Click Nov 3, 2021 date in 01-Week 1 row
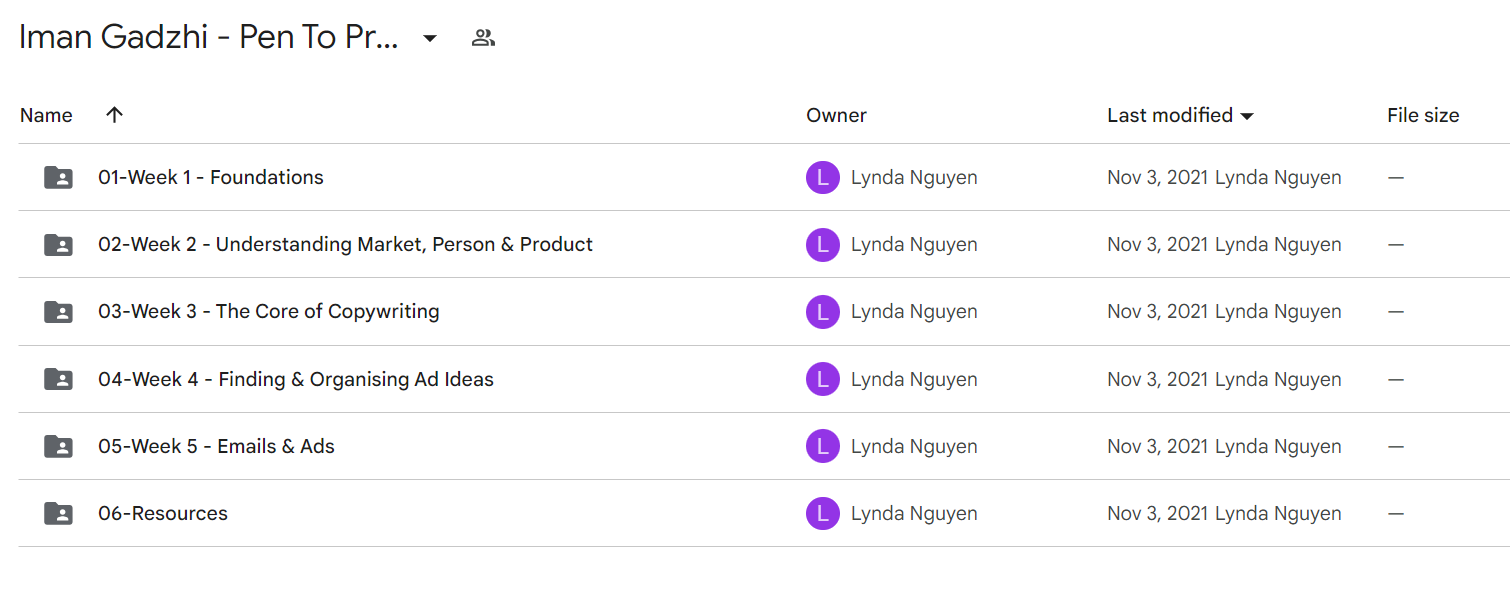Screen dimensions: 1510x611 (x=1158, y=178)
